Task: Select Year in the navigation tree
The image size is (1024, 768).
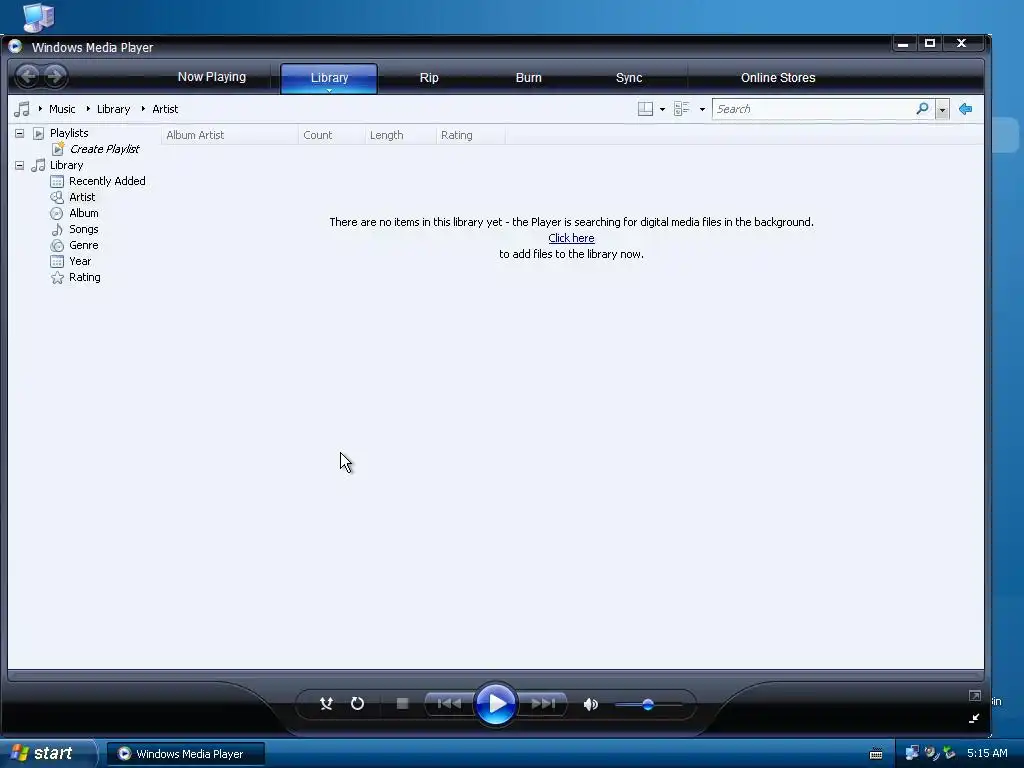Action: 80,261
